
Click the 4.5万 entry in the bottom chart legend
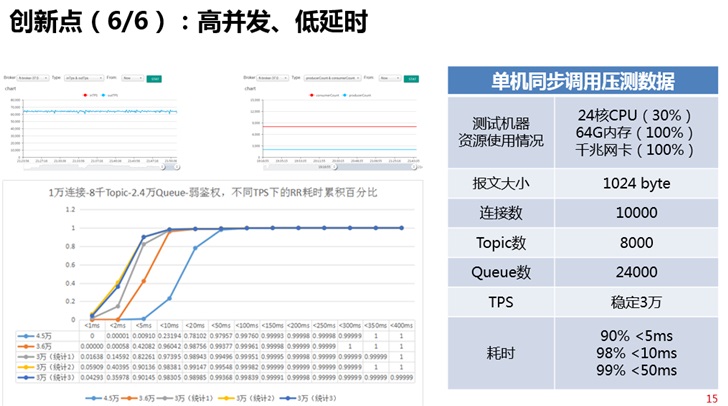pyautogui.click(x=103, y=398)
